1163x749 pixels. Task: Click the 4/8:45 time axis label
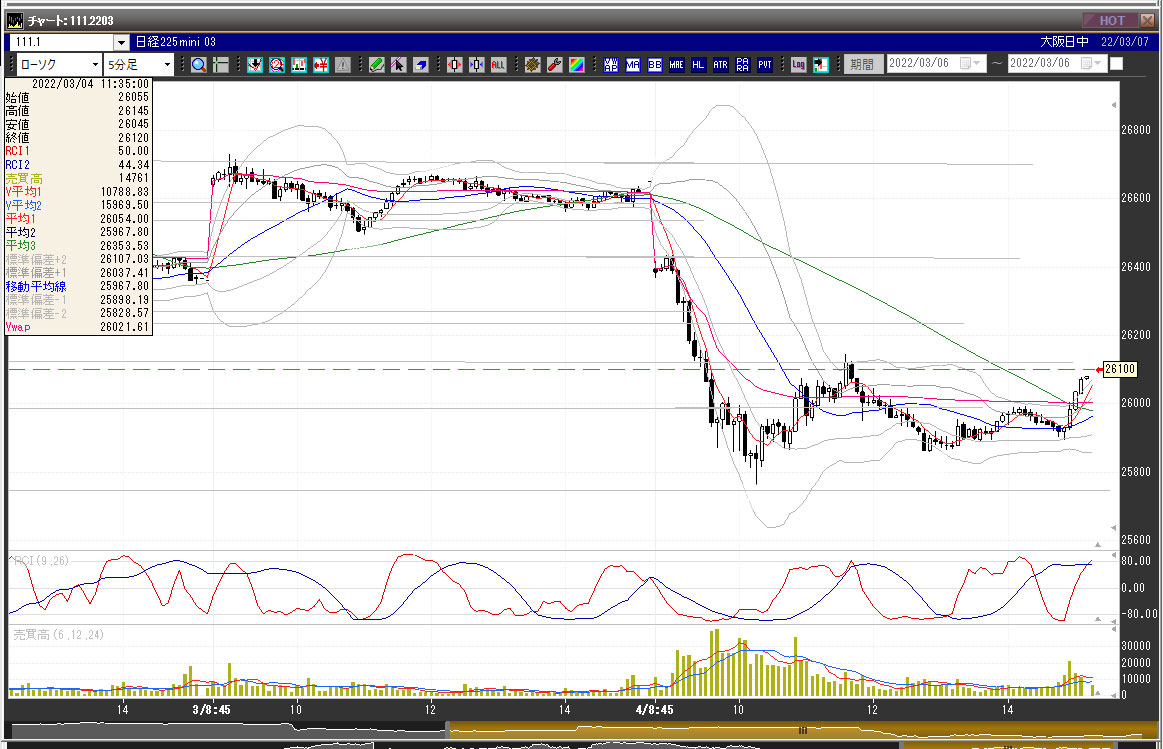pos(654,710)
